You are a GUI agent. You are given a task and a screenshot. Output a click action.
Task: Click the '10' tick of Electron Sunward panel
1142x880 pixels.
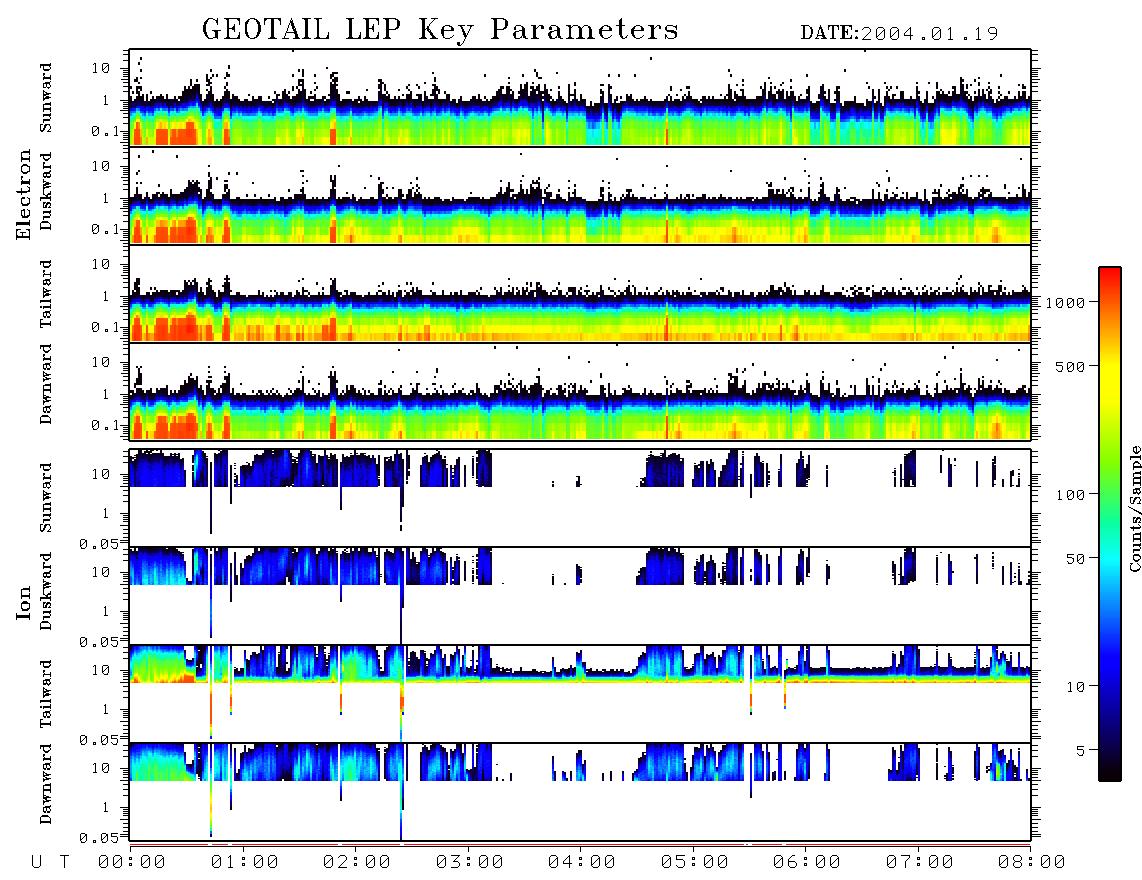click(x=101, y=68)
